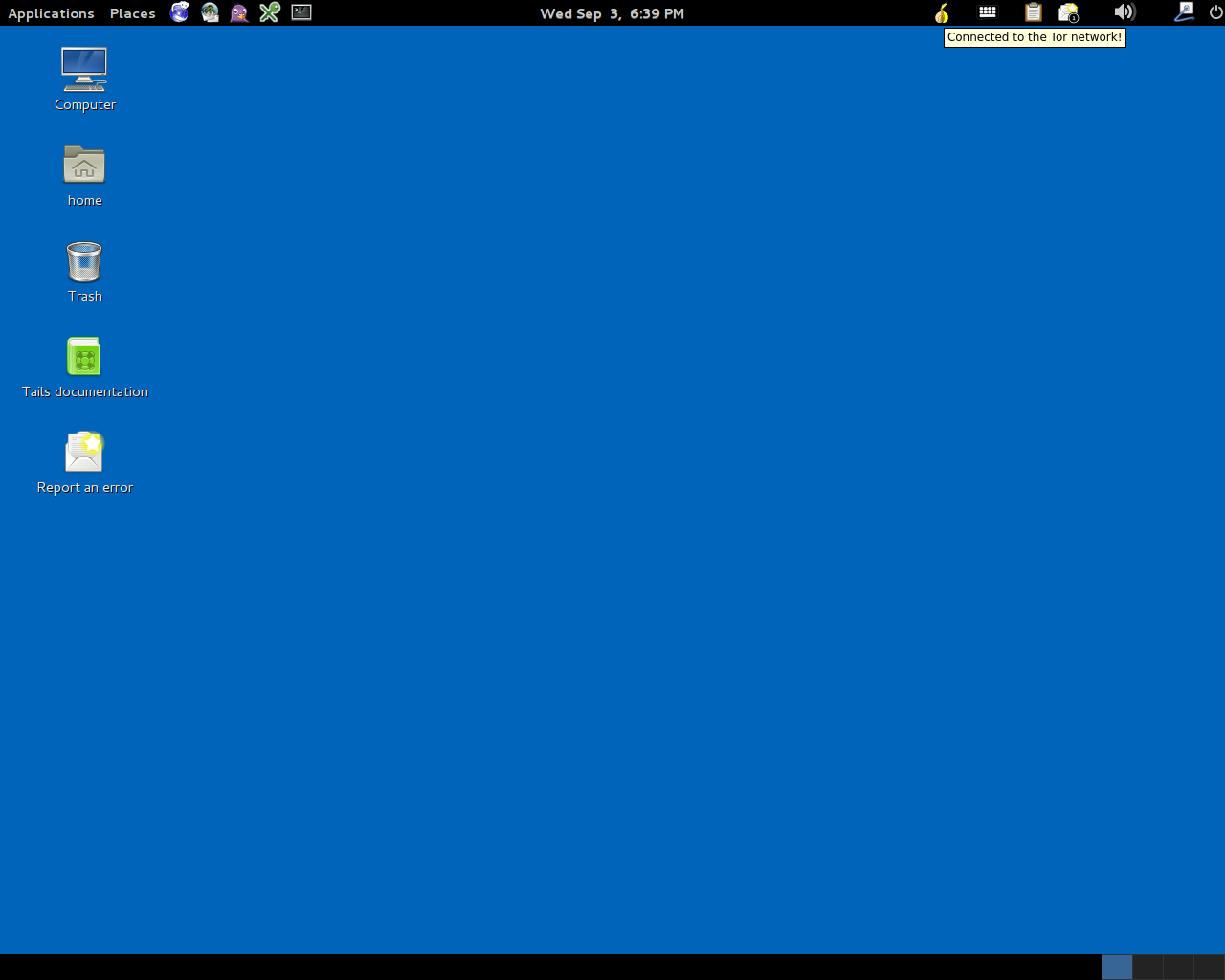Open the Places menu
The image size is (1225, 980).
[132, 13]
